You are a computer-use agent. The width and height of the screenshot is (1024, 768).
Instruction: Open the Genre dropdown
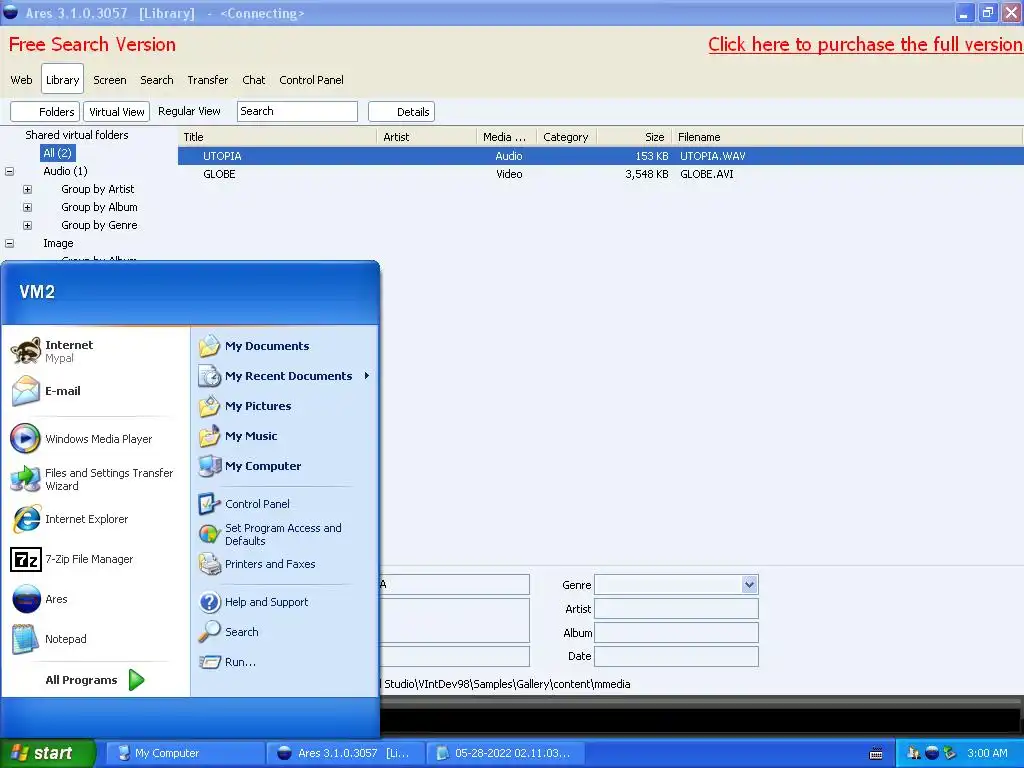point(749,584)
